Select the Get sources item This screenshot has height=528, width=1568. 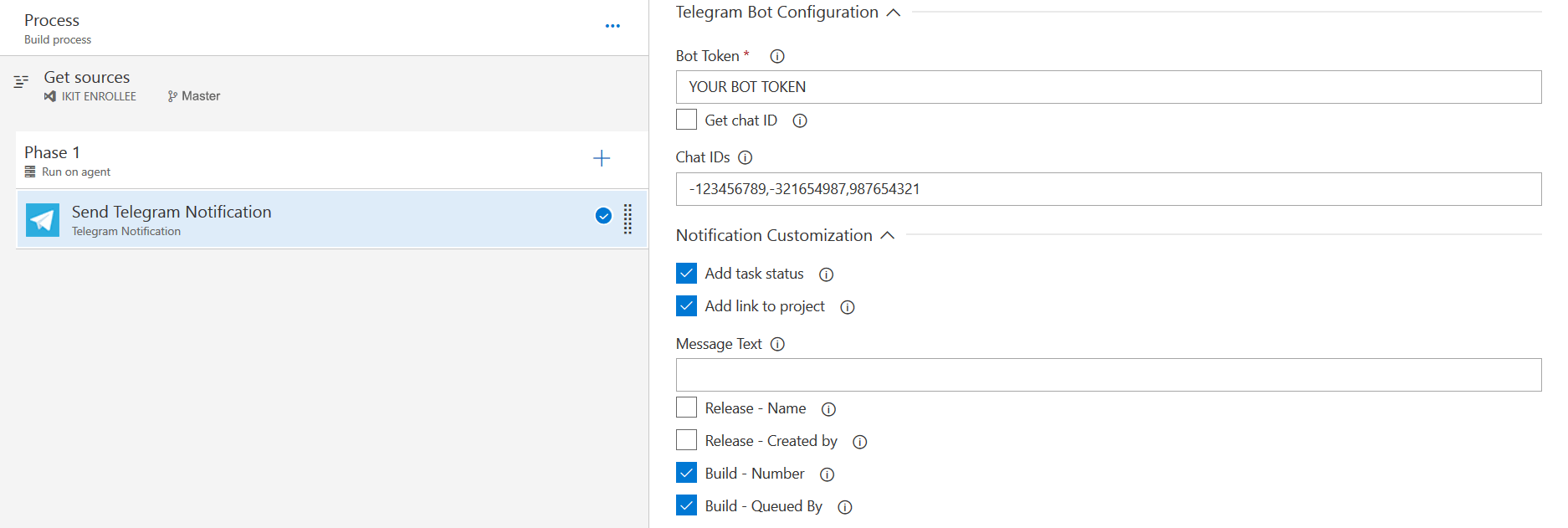[324, 85]
